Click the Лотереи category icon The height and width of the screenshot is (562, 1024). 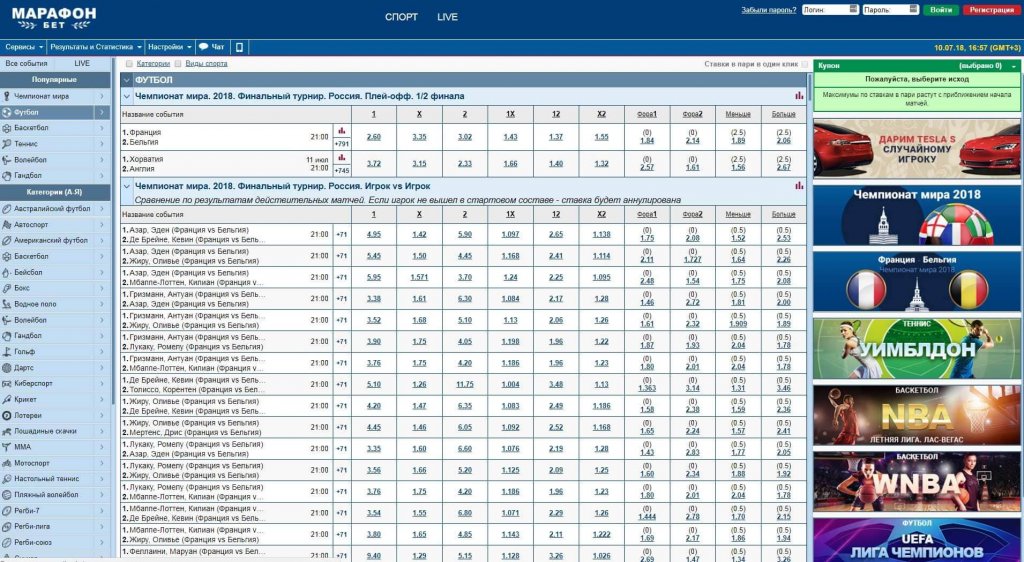(x=7, y=415)
